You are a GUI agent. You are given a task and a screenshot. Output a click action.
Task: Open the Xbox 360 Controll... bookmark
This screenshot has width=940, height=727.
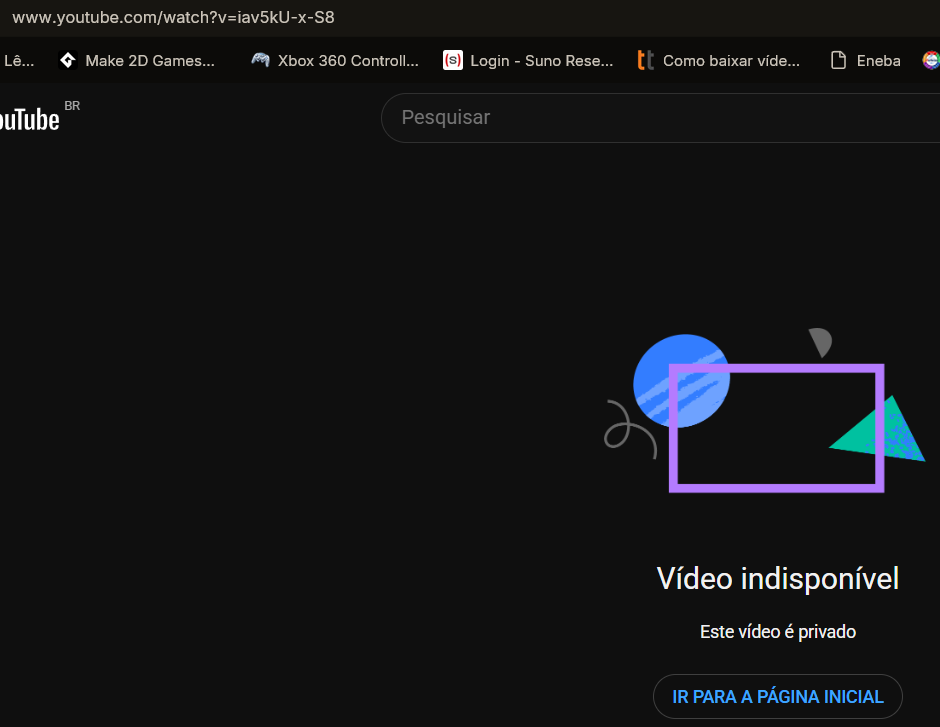[x=335, y=61]
